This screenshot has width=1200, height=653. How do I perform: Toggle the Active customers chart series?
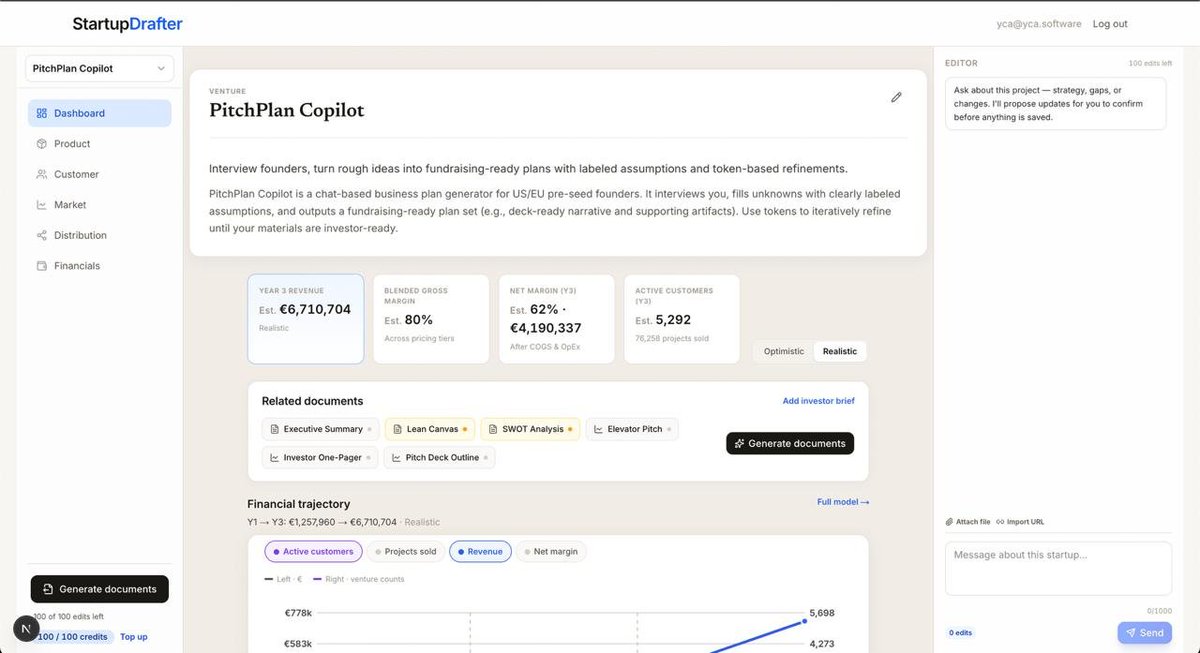point(313,551)
